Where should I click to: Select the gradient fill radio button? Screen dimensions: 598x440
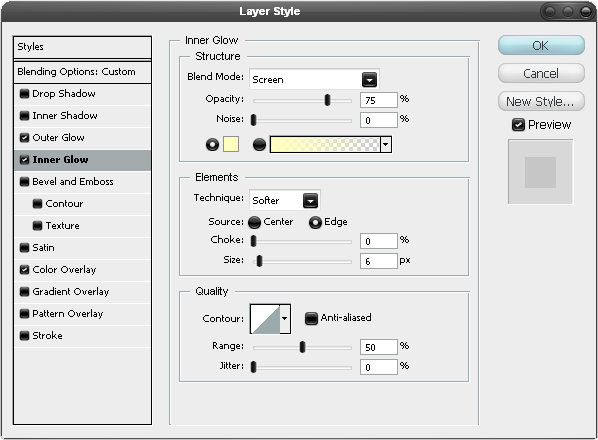pyautogui.click(x=259, y=145)
